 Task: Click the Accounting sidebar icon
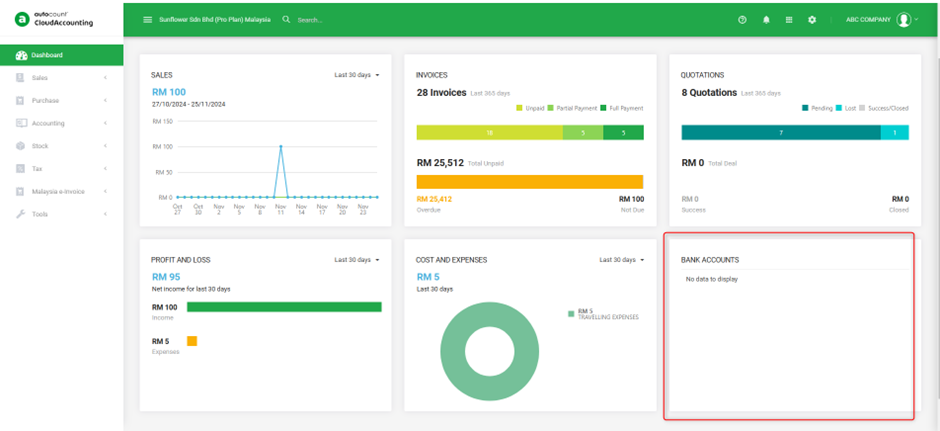21,123
